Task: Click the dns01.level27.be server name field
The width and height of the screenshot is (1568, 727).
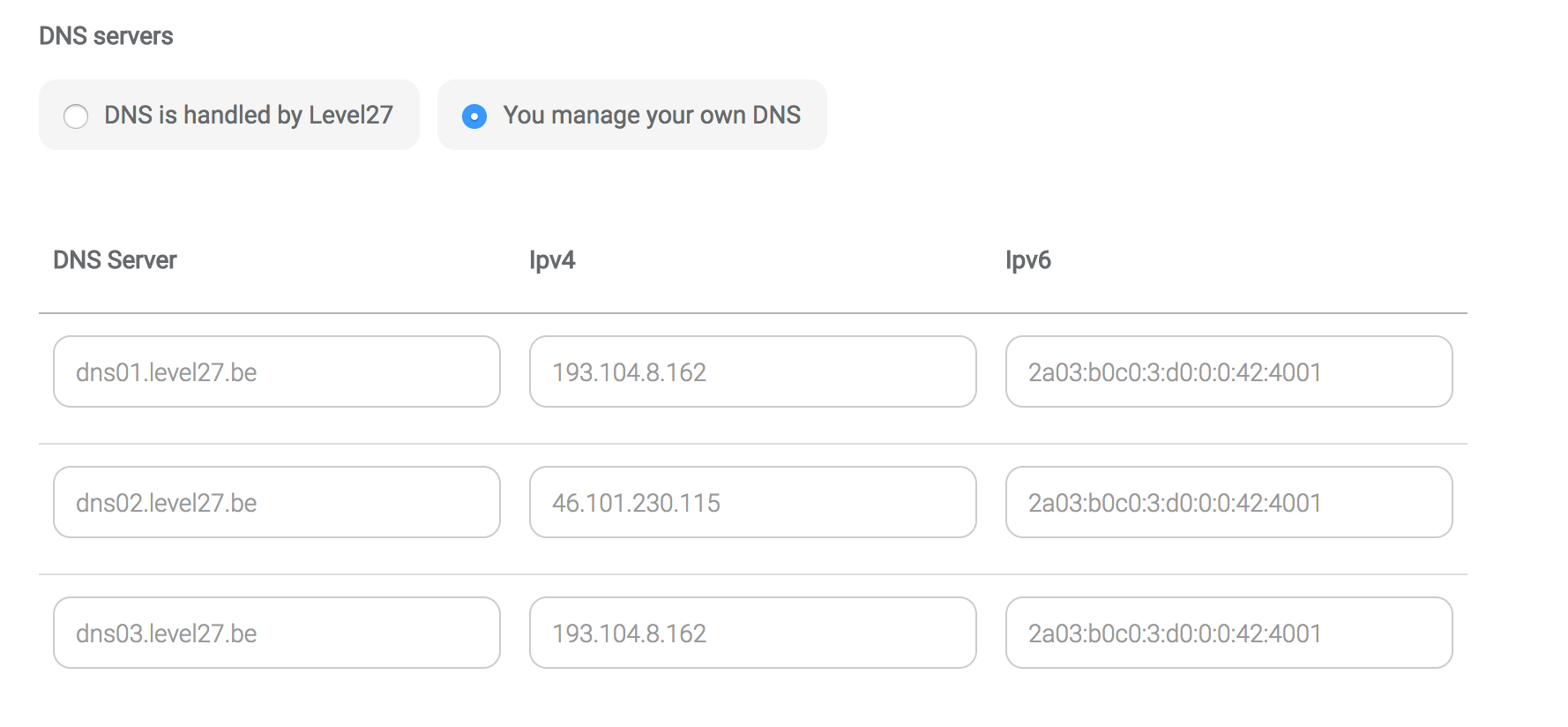Action: click(x=277, y=371)
